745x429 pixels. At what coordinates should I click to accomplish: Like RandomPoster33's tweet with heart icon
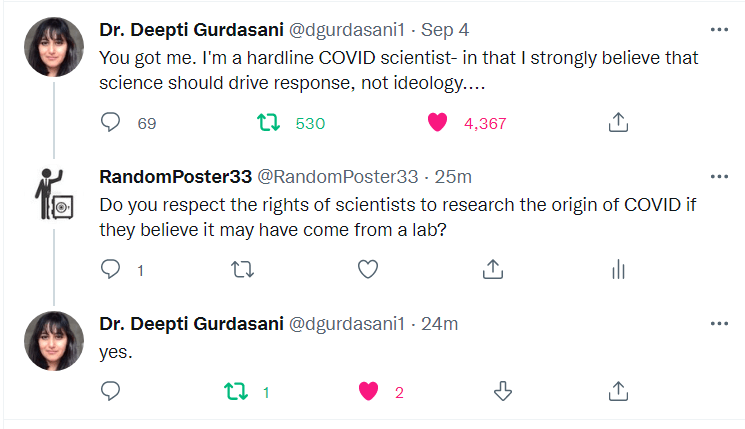click(367, 269)
